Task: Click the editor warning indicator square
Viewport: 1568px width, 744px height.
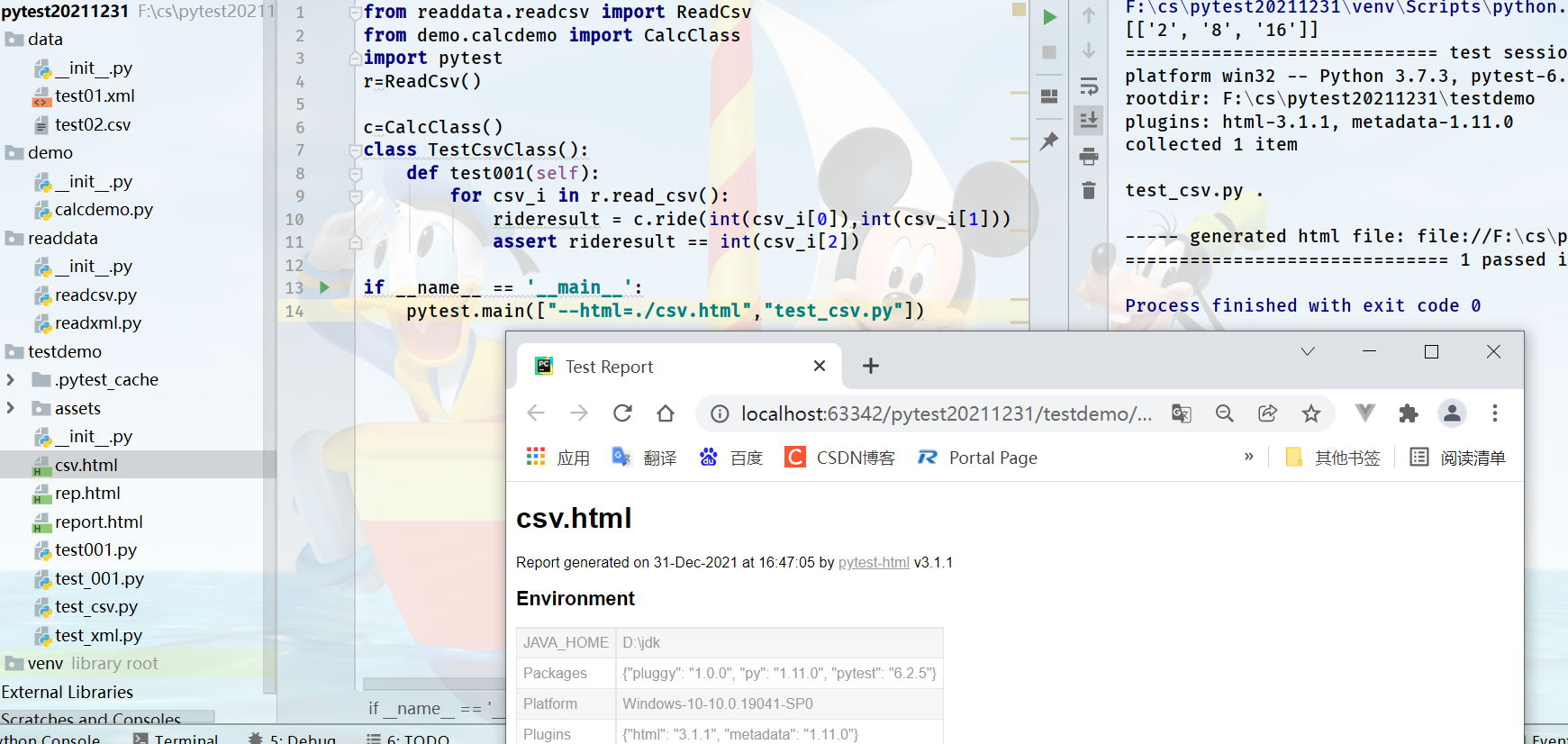Action: pyautogui.click(x=1019, y=9)
